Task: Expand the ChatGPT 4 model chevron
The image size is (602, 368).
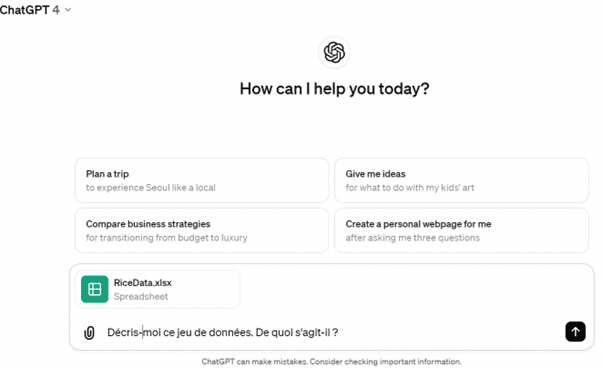Action: 68,10
